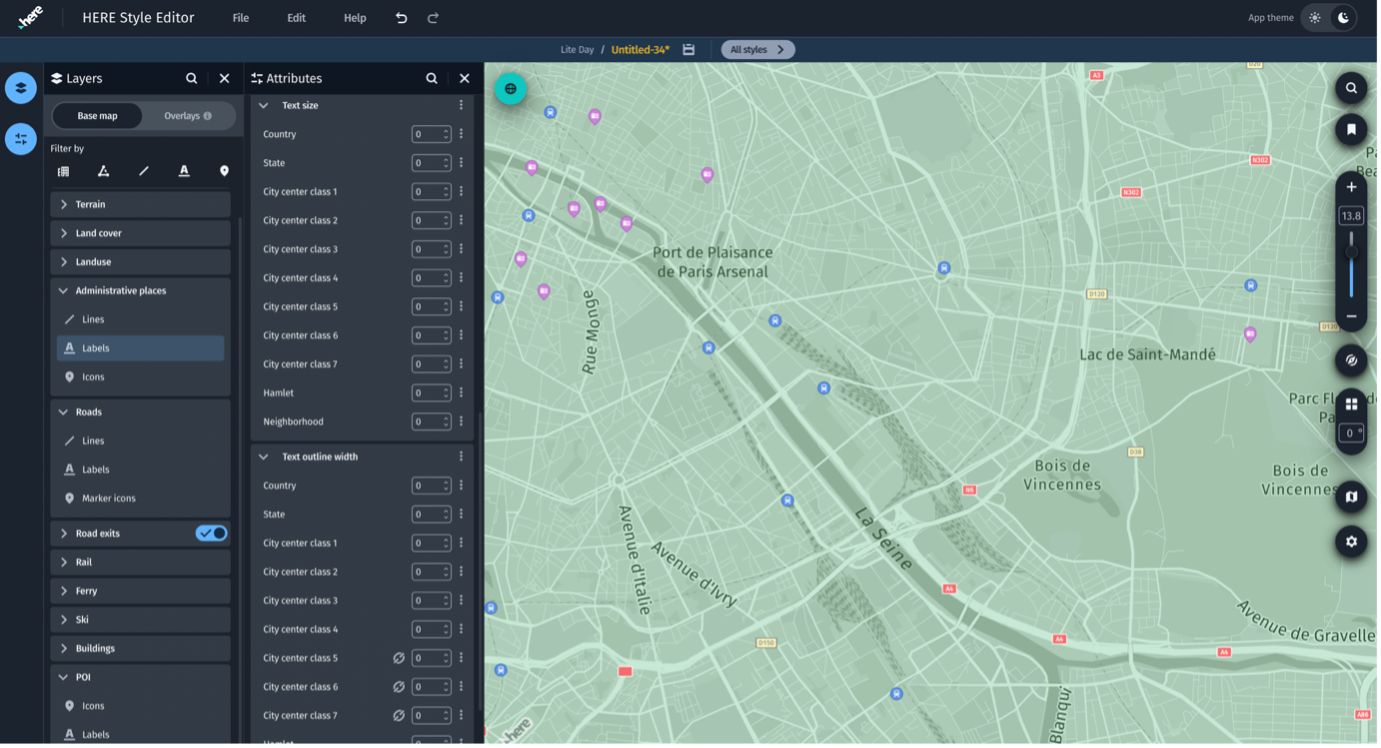The width and height of the screenshot is (1381, 748).
Task: Select Labels under Roads
Action: [x=96, y=469]
